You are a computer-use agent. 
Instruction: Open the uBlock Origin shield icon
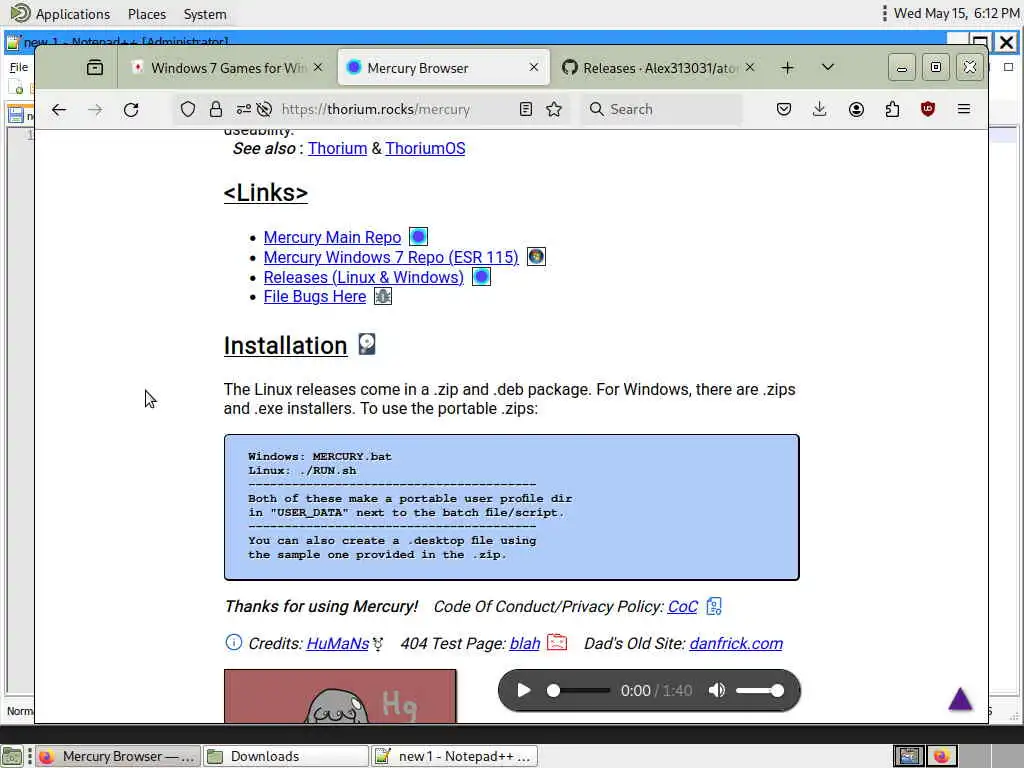(x=927, y=109)
